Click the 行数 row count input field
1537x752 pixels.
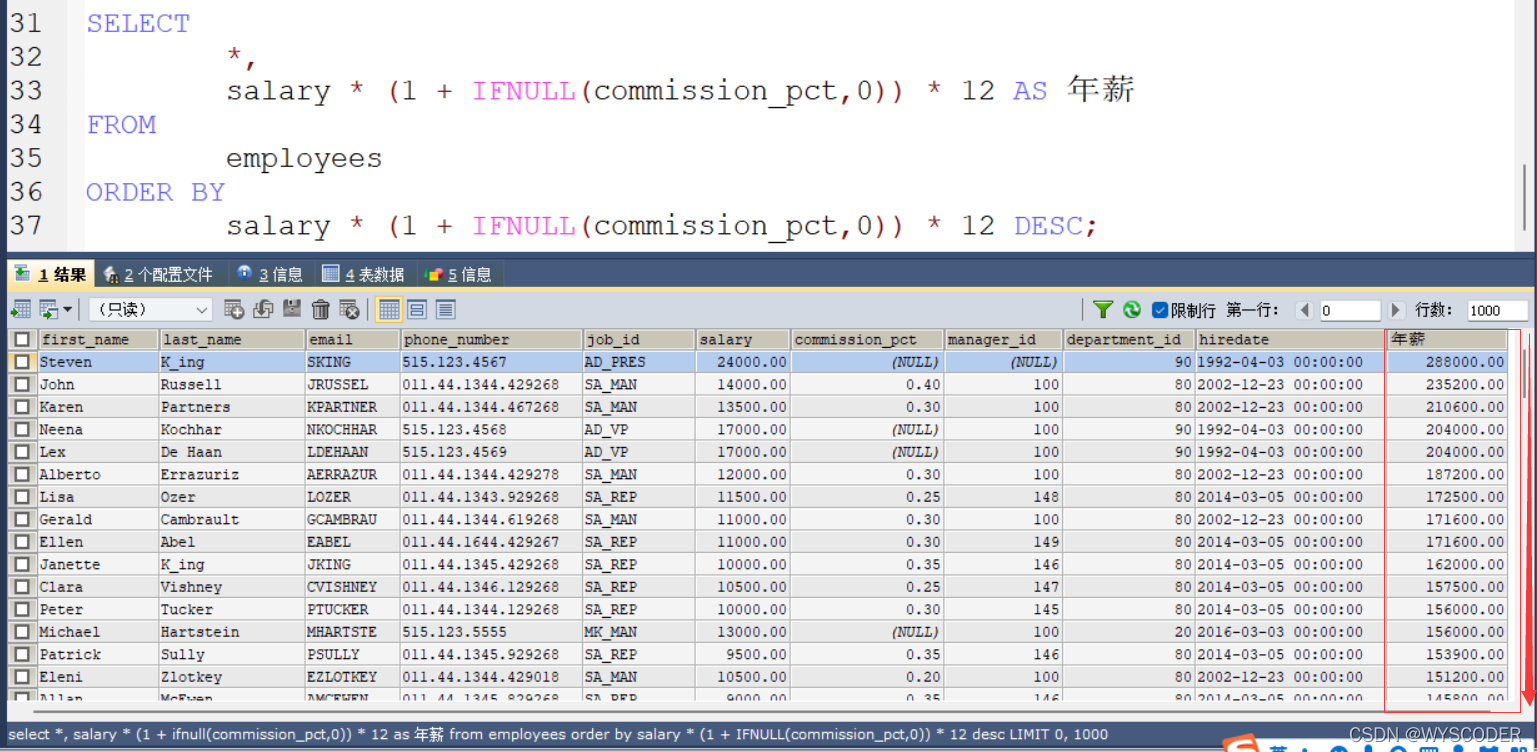[1497, 310]
